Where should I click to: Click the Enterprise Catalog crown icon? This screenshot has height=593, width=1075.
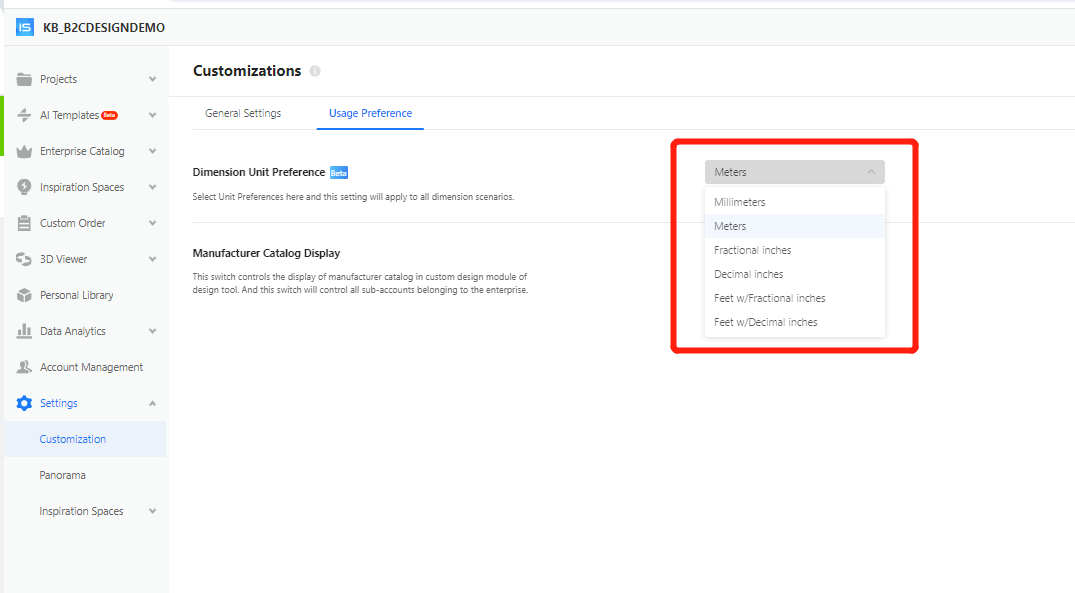[24, 151]
